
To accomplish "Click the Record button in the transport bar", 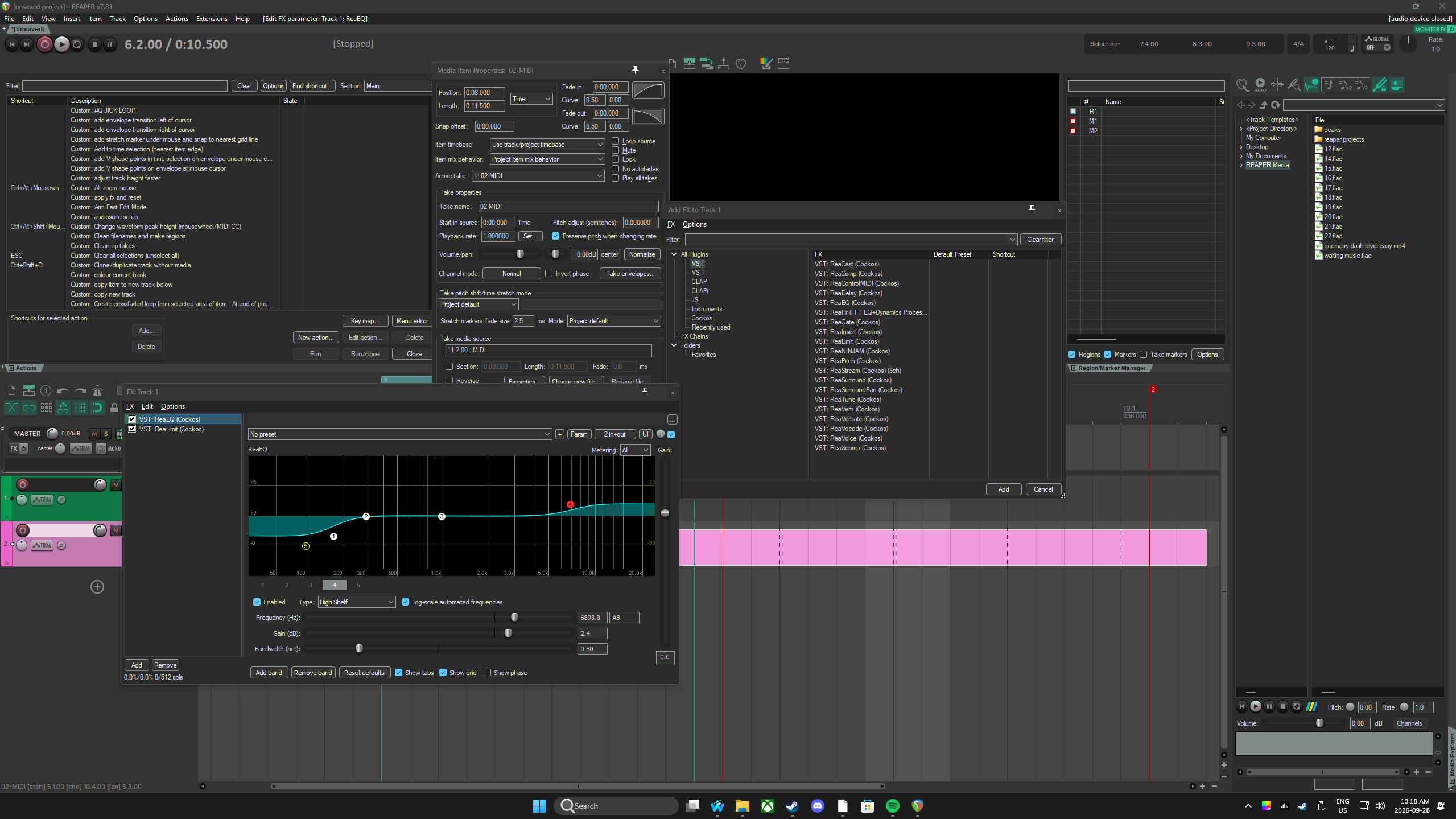I will (x=44, y=44).
